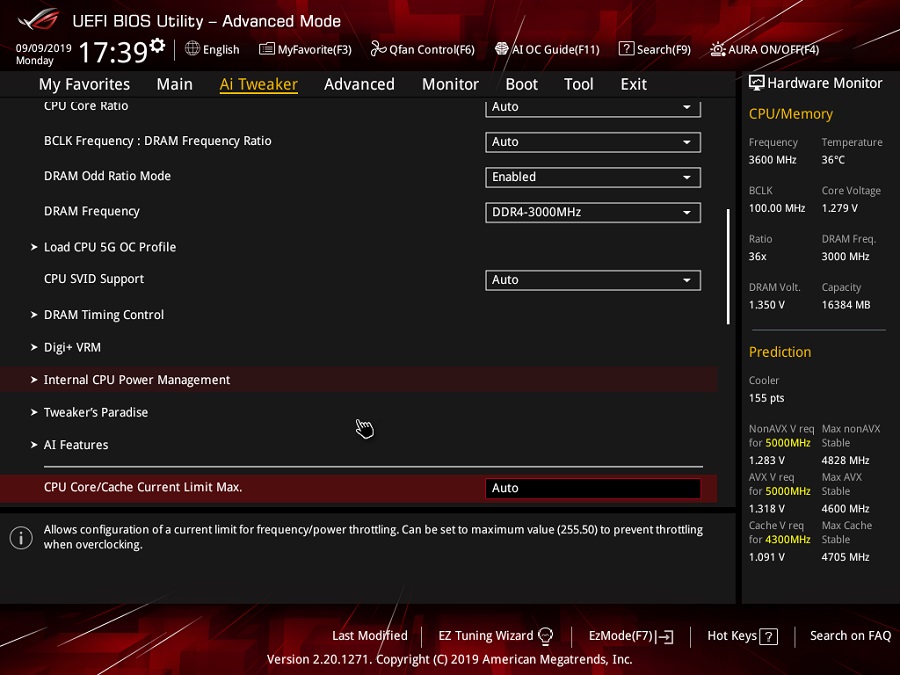This screenshot has height=675, width=900.
Task: Go to the Boot tab
Action: [x=521, y=84]
